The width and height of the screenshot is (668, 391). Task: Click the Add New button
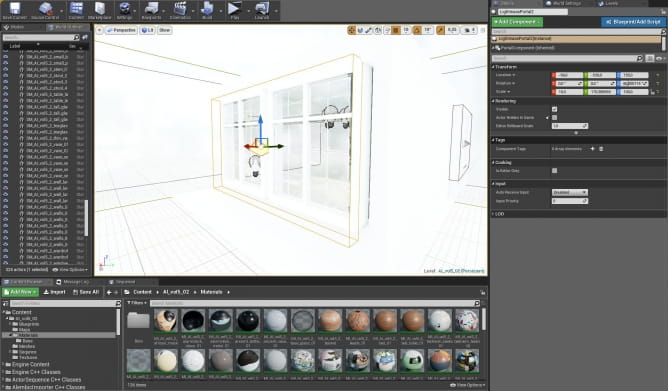click(x=20, y=292)
